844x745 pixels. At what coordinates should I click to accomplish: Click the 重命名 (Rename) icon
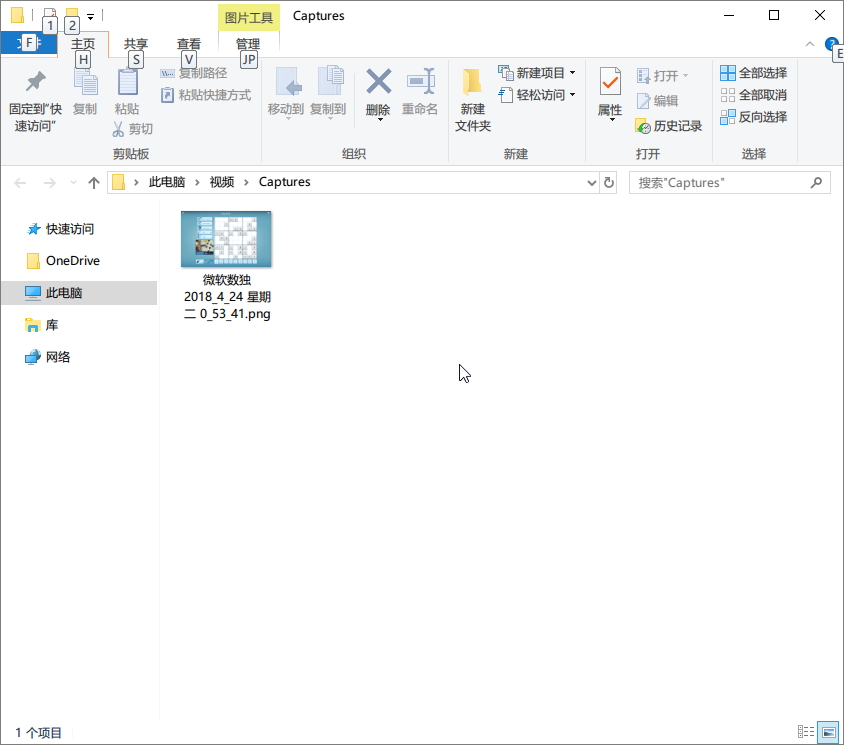click(420, 82)
